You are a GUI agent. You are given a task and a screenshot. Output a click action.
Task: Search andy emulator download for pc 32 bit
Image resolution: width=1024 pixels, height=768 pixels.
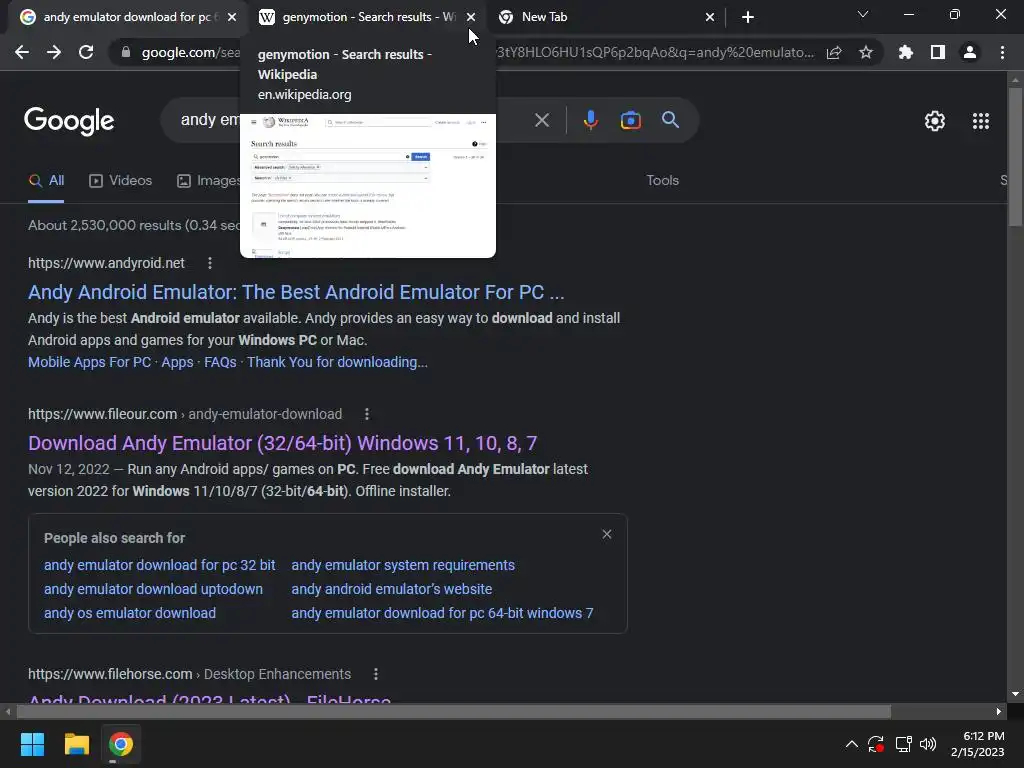point(159,565)
